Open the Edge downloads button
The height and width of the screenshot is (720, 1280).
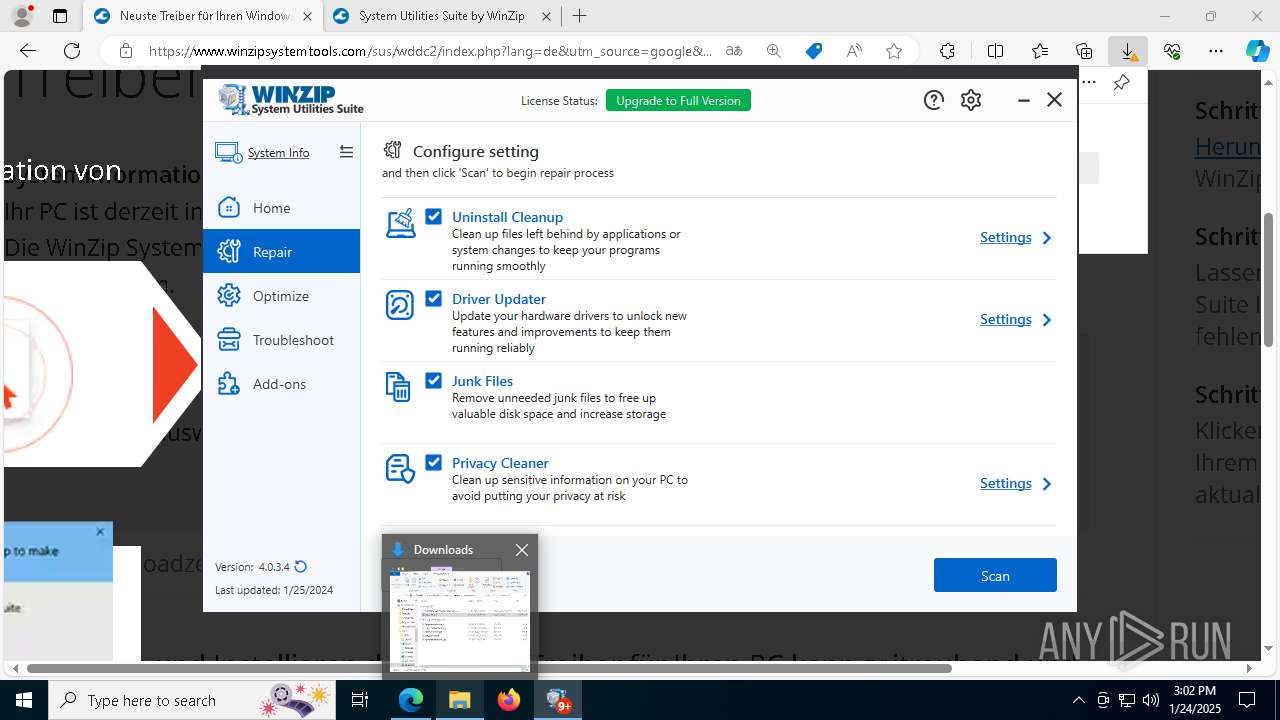pos(1128,51)
